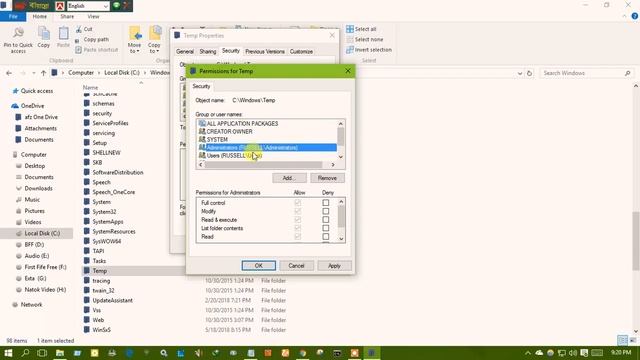640x360 pixels.
Task: Click Select none in ribbon
Action: [x=364, y=40]
